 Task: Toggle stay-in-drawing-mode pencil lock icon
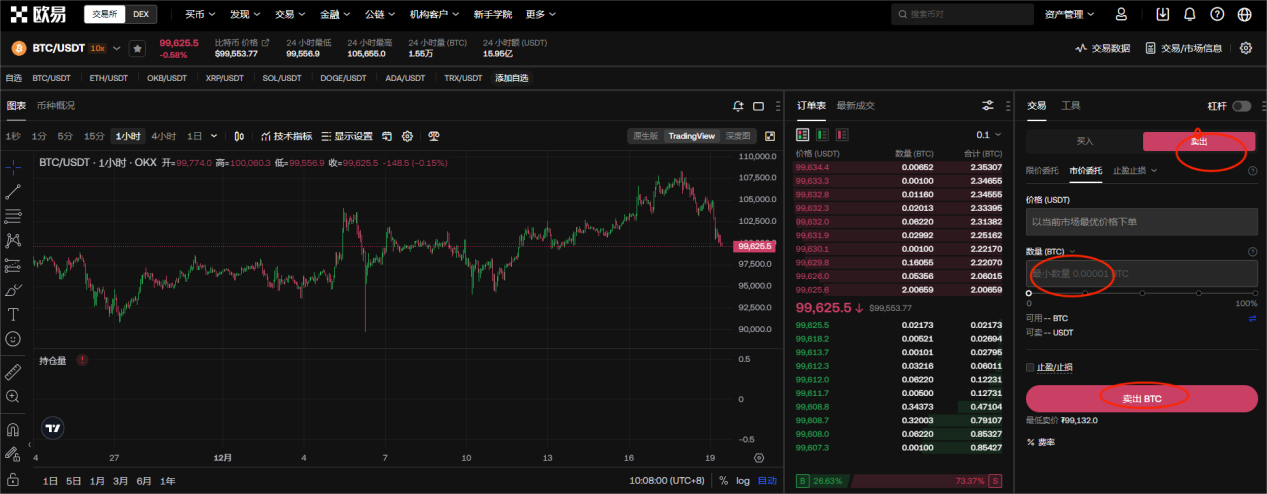(x=13, y=453)
